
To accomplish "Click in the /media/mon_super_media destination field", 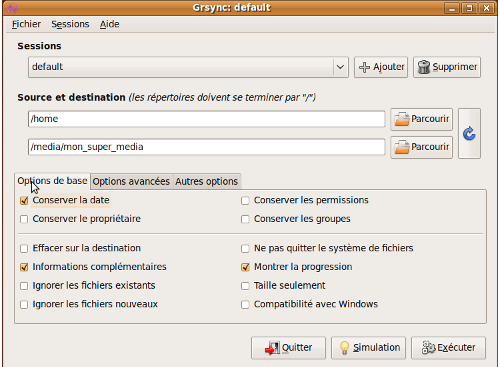I will pos(207,147).
